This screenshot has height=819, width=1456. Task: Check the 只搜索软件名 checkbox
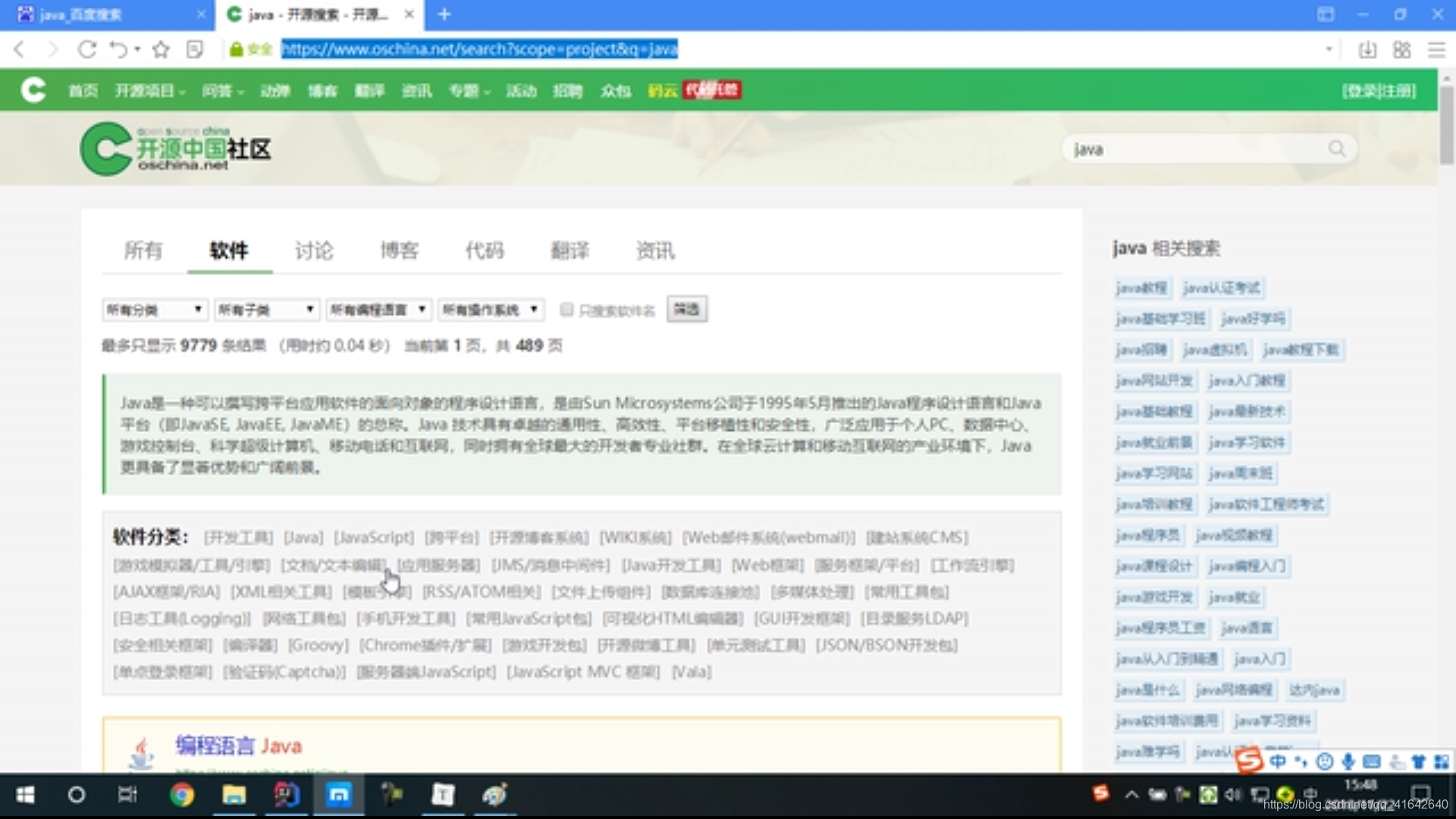pyautogui.click(x=566, y=309)
